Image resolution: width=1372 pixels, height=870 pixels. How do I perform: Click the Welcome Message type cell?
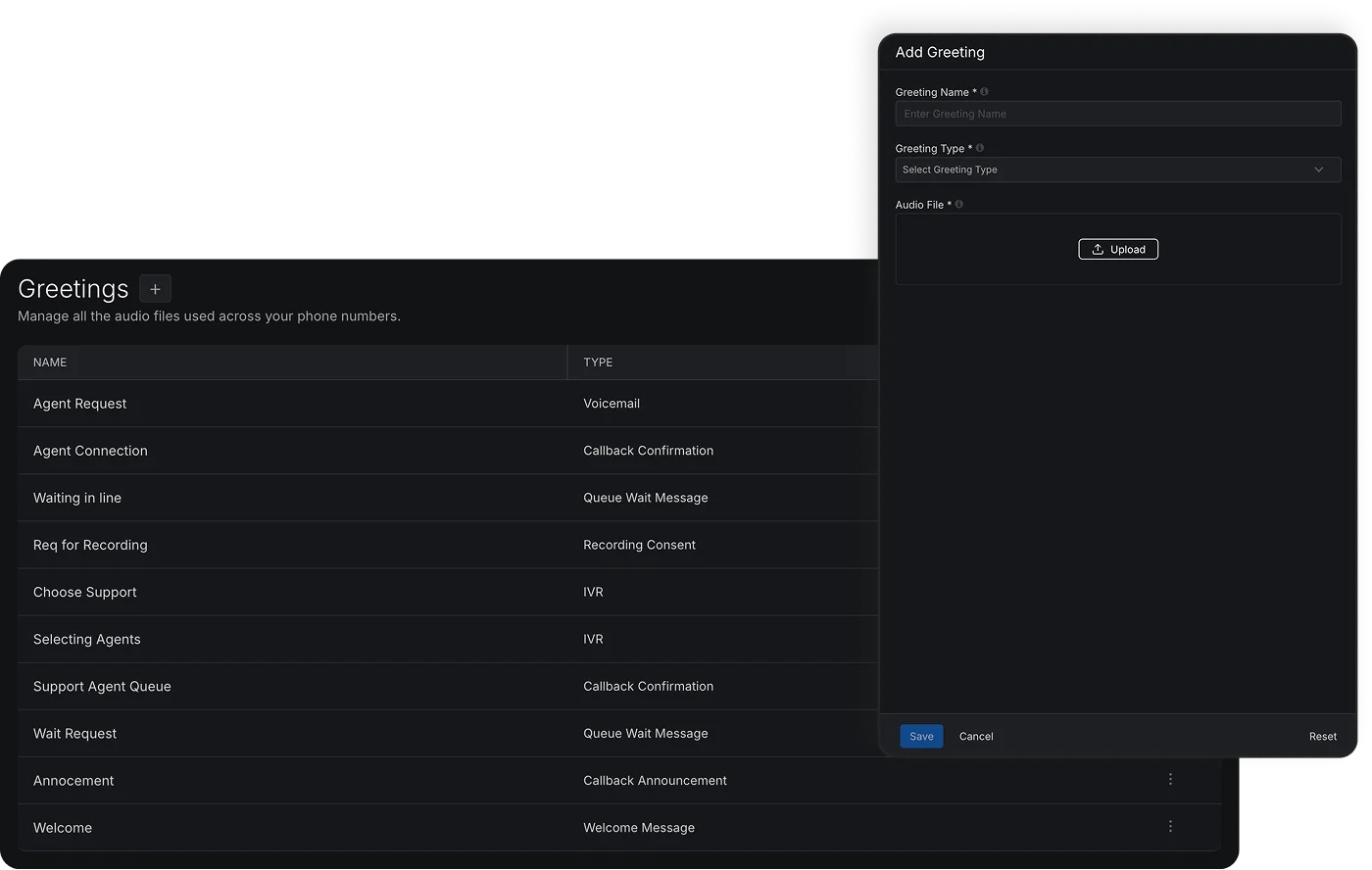(639, 828)
